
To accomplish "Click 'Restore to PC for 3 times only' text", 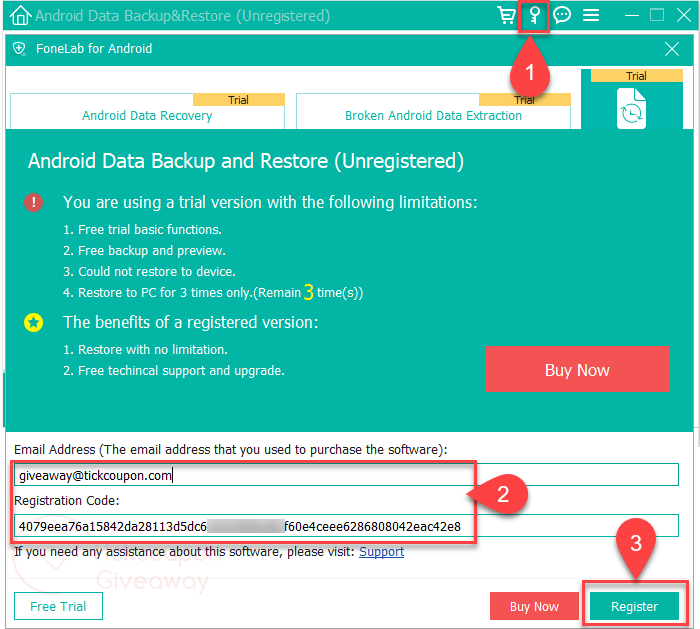I will pos(165,292).
